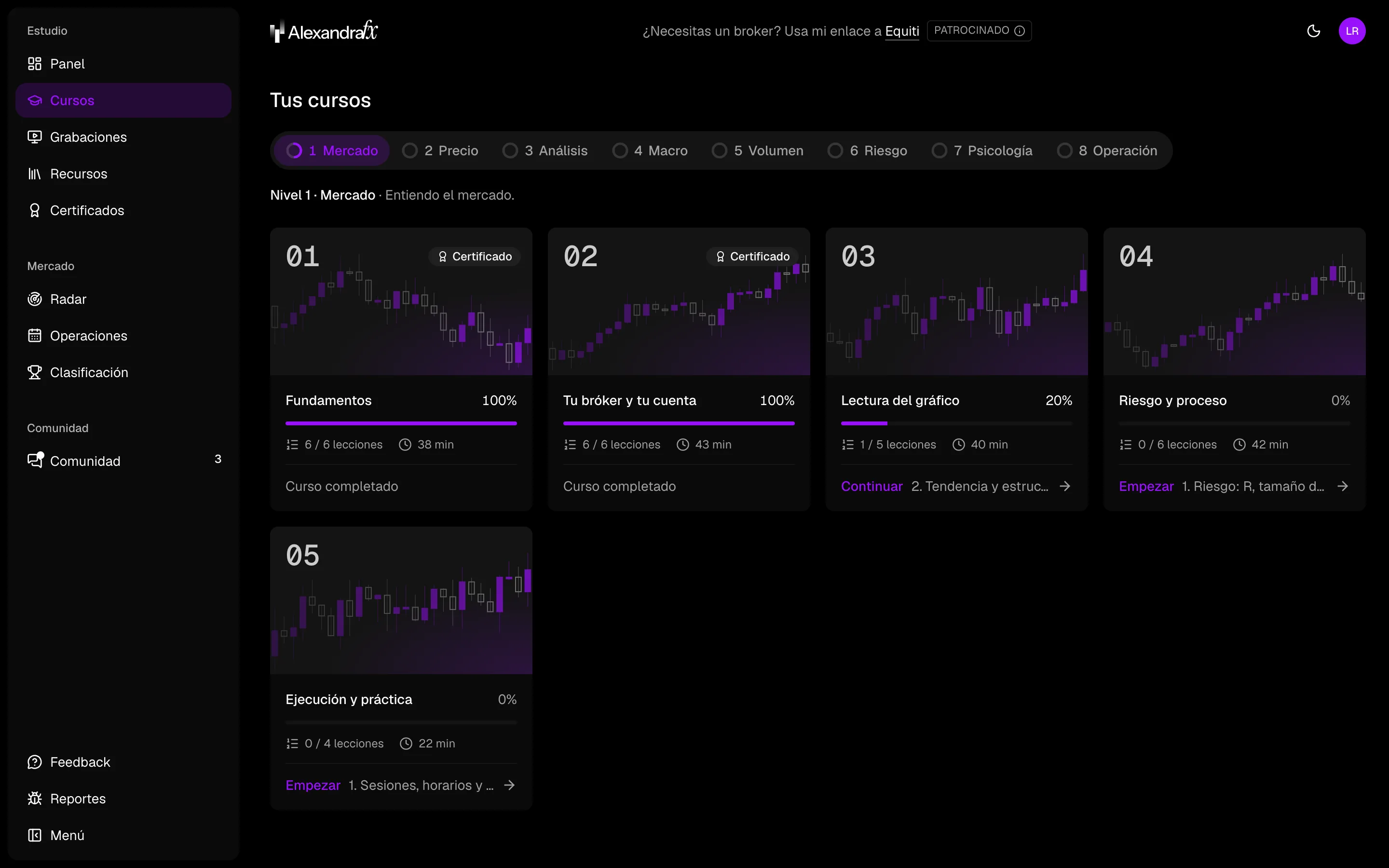Screen dimensions: 1389x868
Task: Click Continuar on Lectura del gráfico
Action: [x=872, y=486]
